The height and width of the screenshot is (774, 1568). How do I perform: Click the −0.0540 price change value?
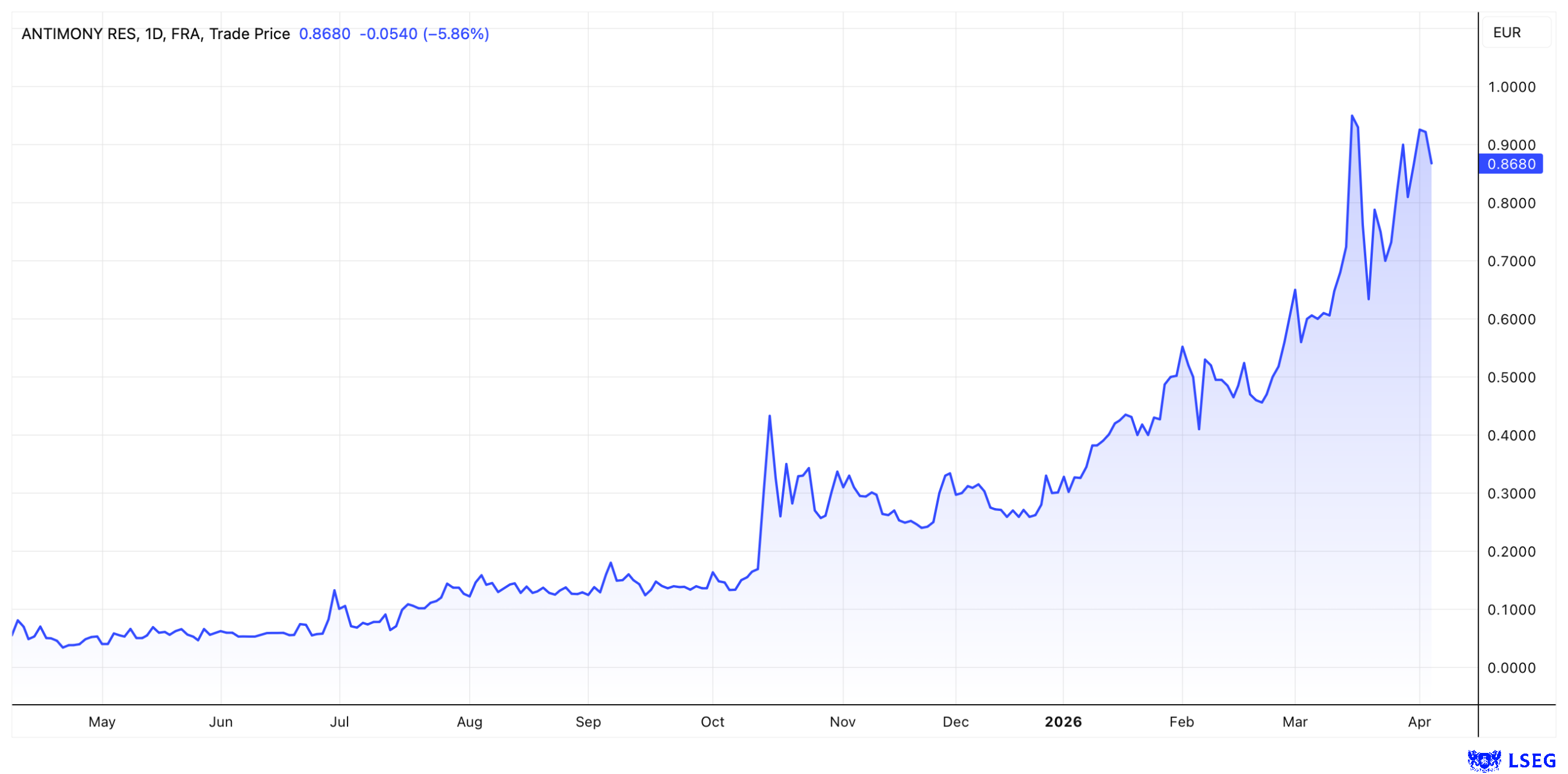pos(388,34)
